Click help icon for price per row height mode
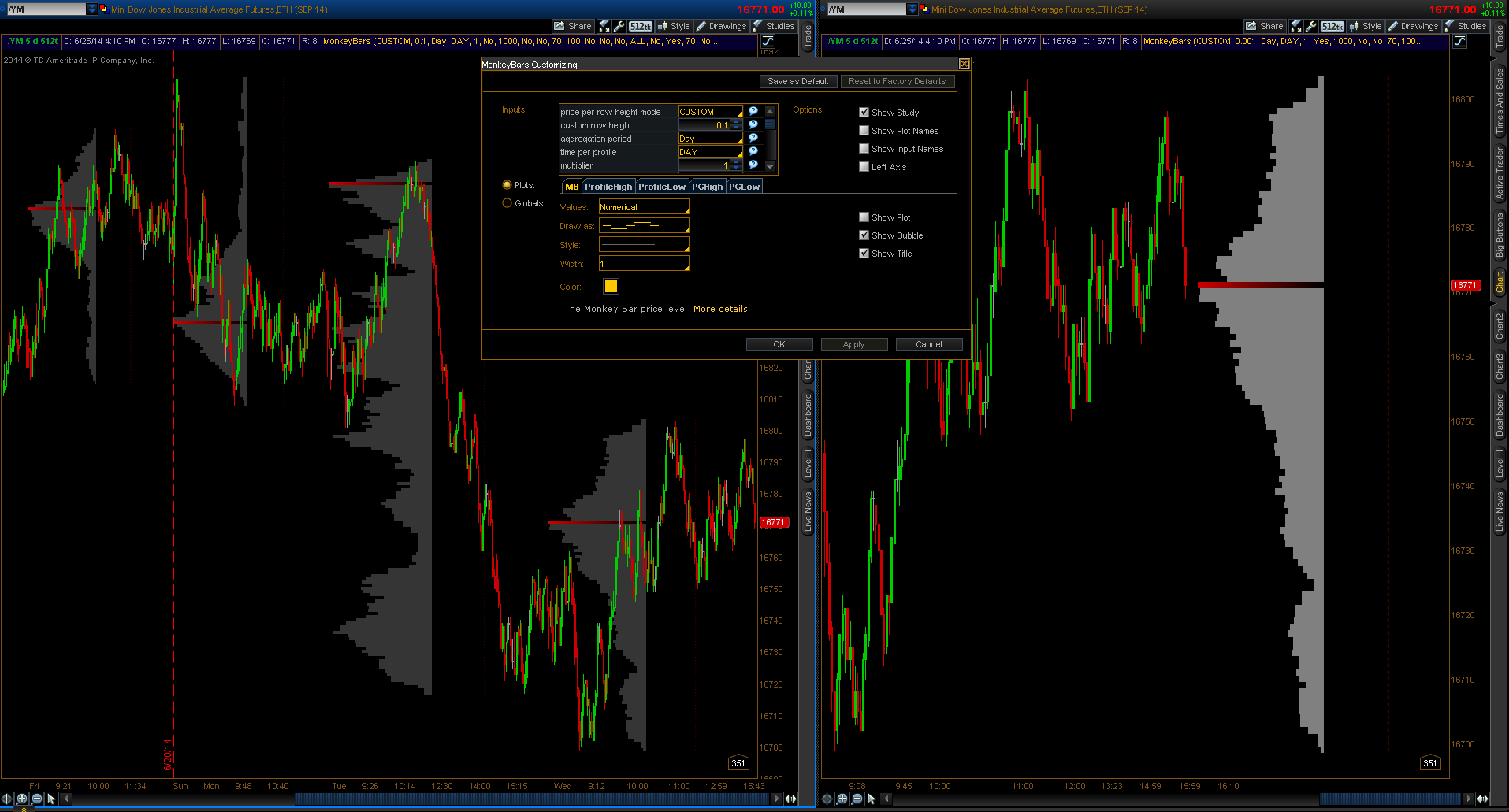The height and width of the screenshot is (812, 1509). click(753, 111)
